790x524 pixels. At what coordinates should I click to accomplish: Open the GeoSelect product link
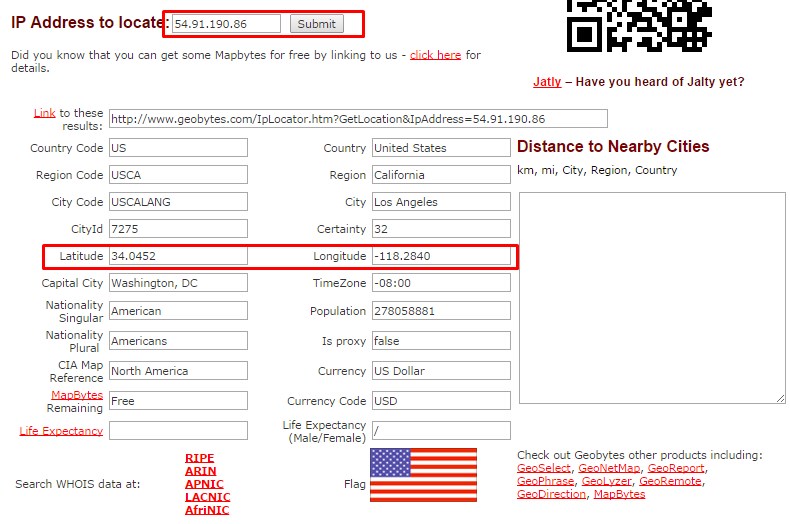click(544, 468)
